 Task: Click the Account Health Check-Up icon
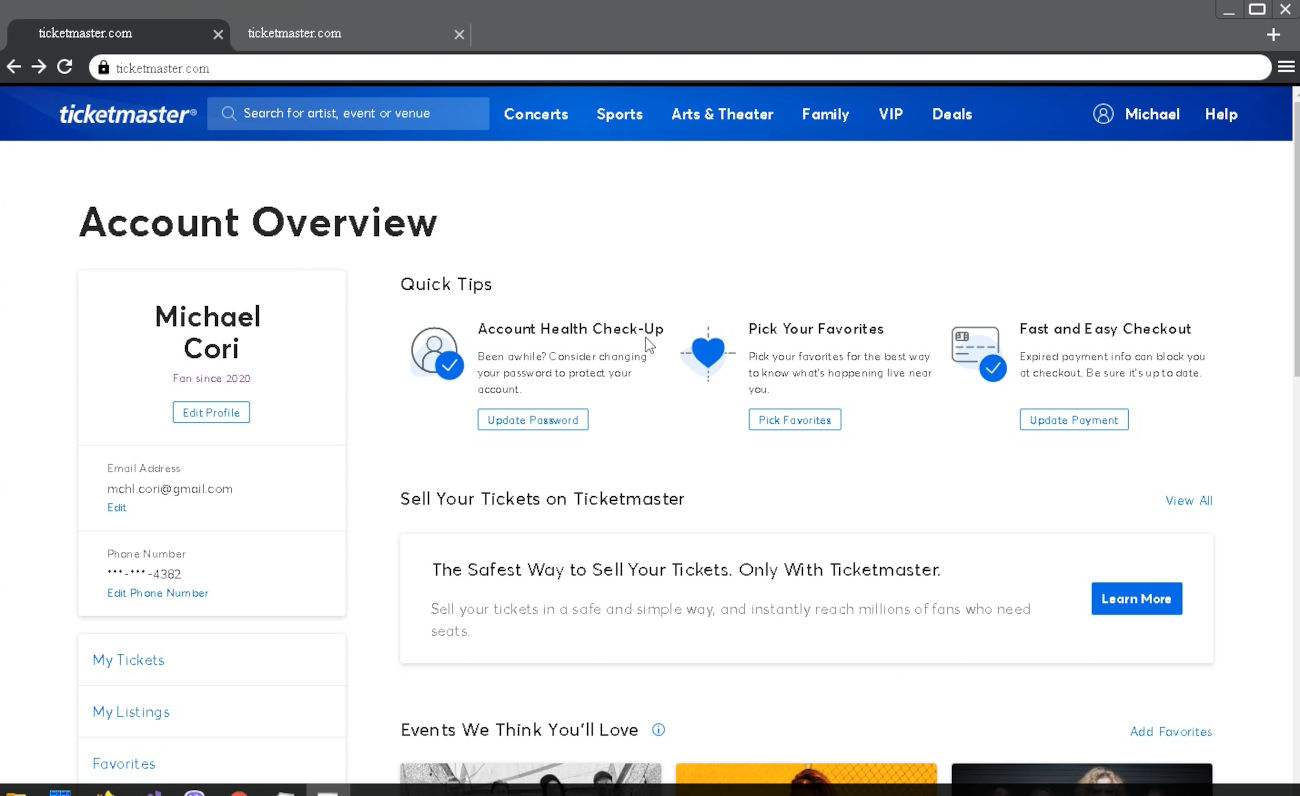point(436,353)
